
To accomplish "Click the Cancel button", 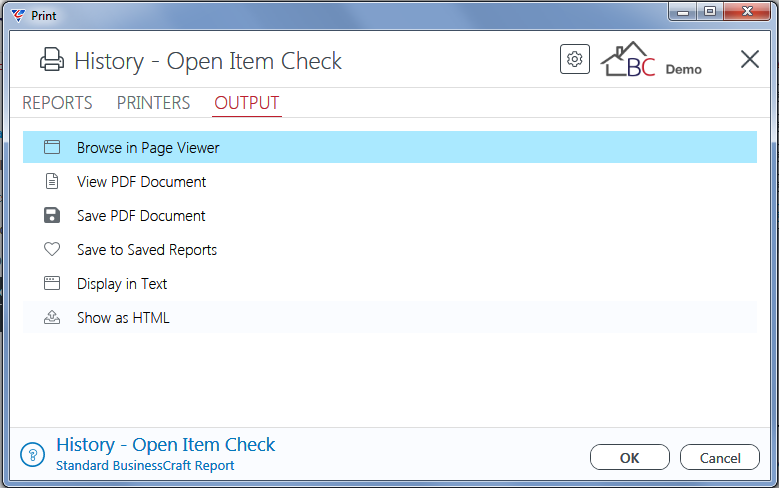I will click(720, 457).
